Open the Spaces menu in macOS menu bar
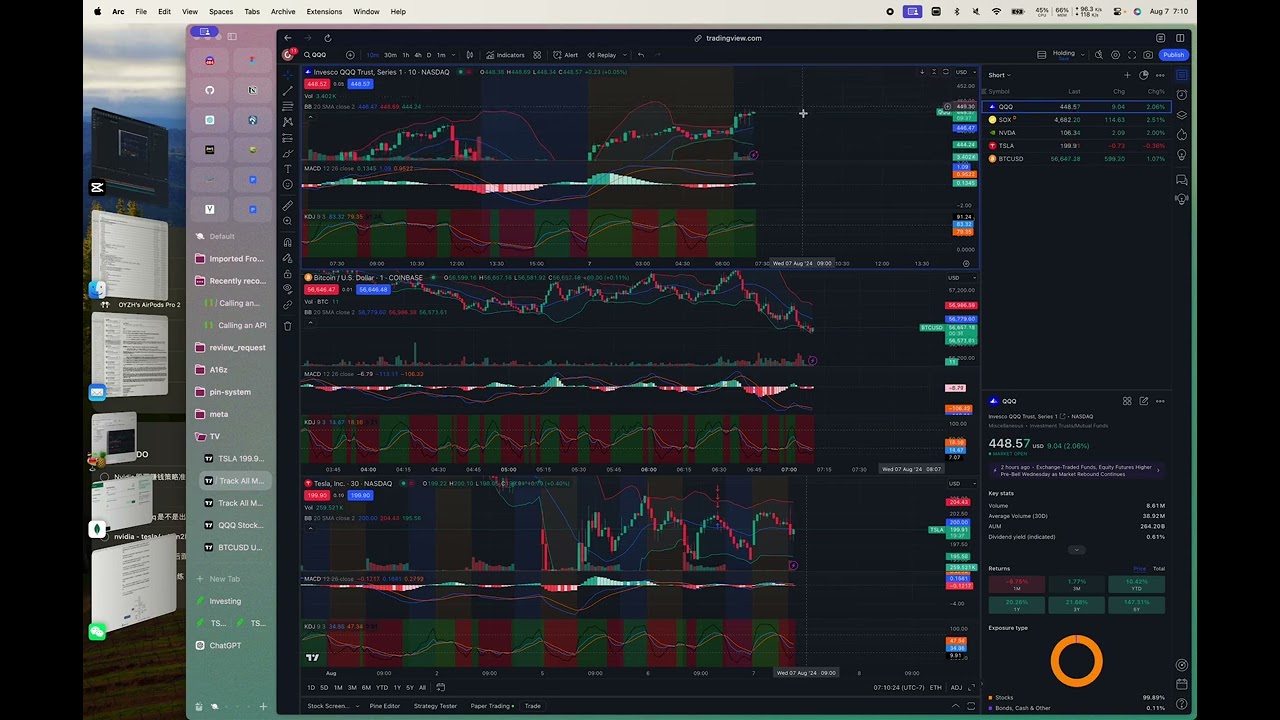Screen dimensions: 1280x720 [x=221, y=11]
